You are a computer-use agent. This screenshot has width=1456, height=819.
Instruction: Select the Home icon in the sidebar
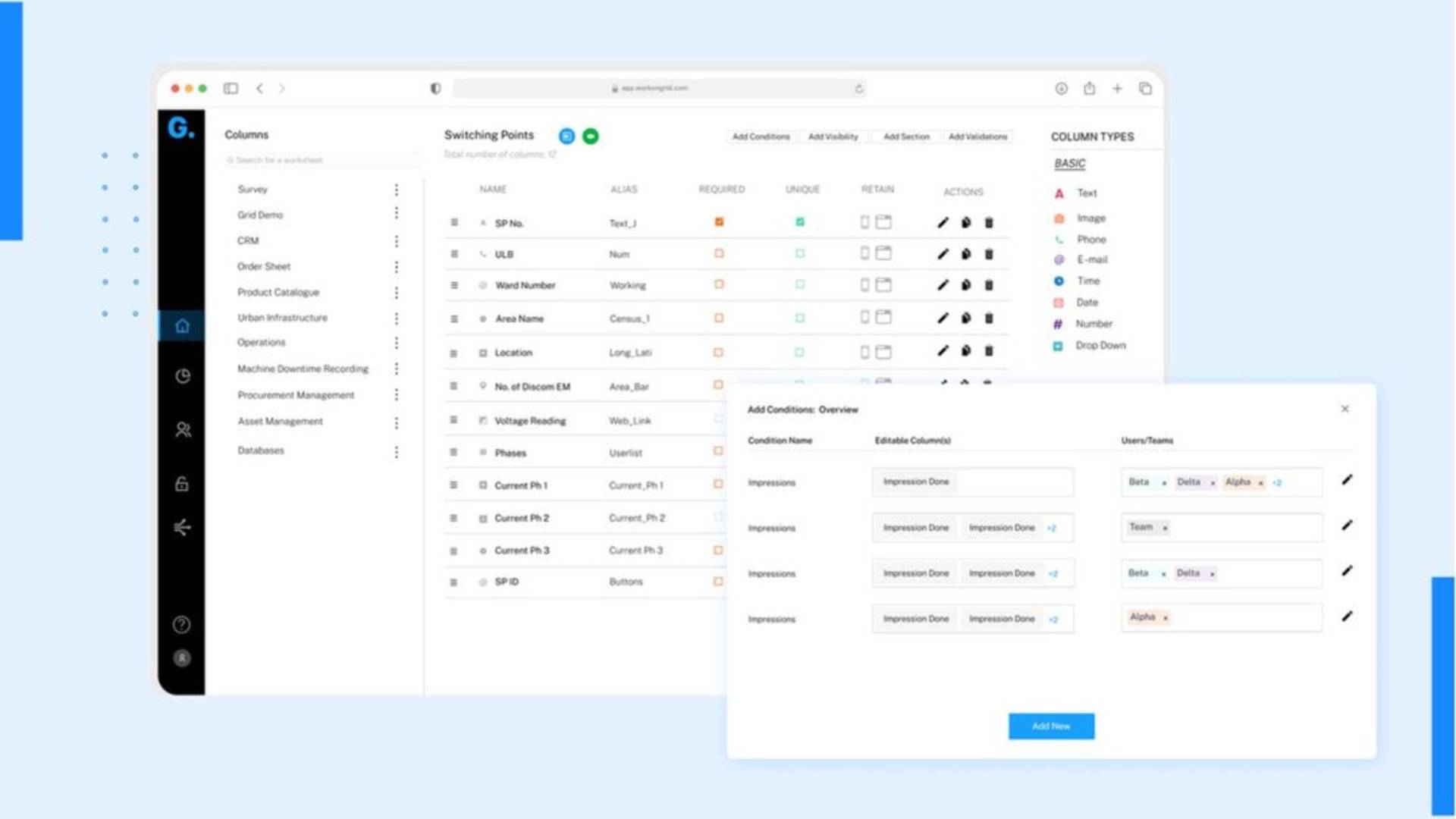(182, 325)
